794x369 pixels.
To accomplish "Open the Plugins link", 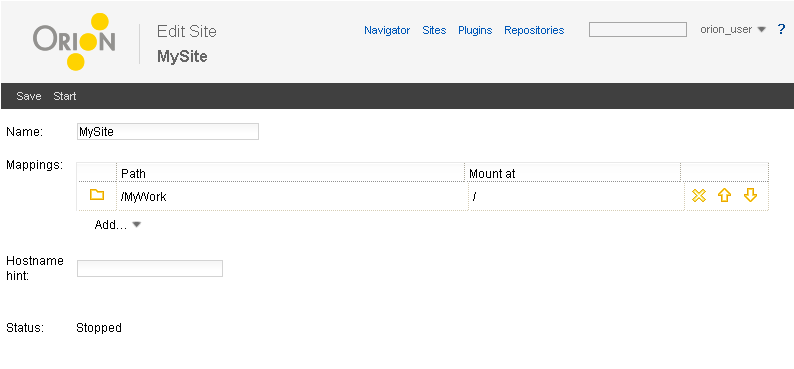I will 475,30.
